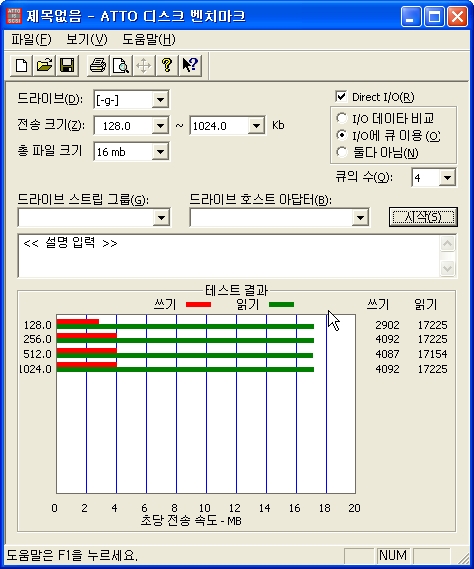Click the 256.0 row label in chart
This screenshot has height=569, width=474.
[x=37, y=339]
